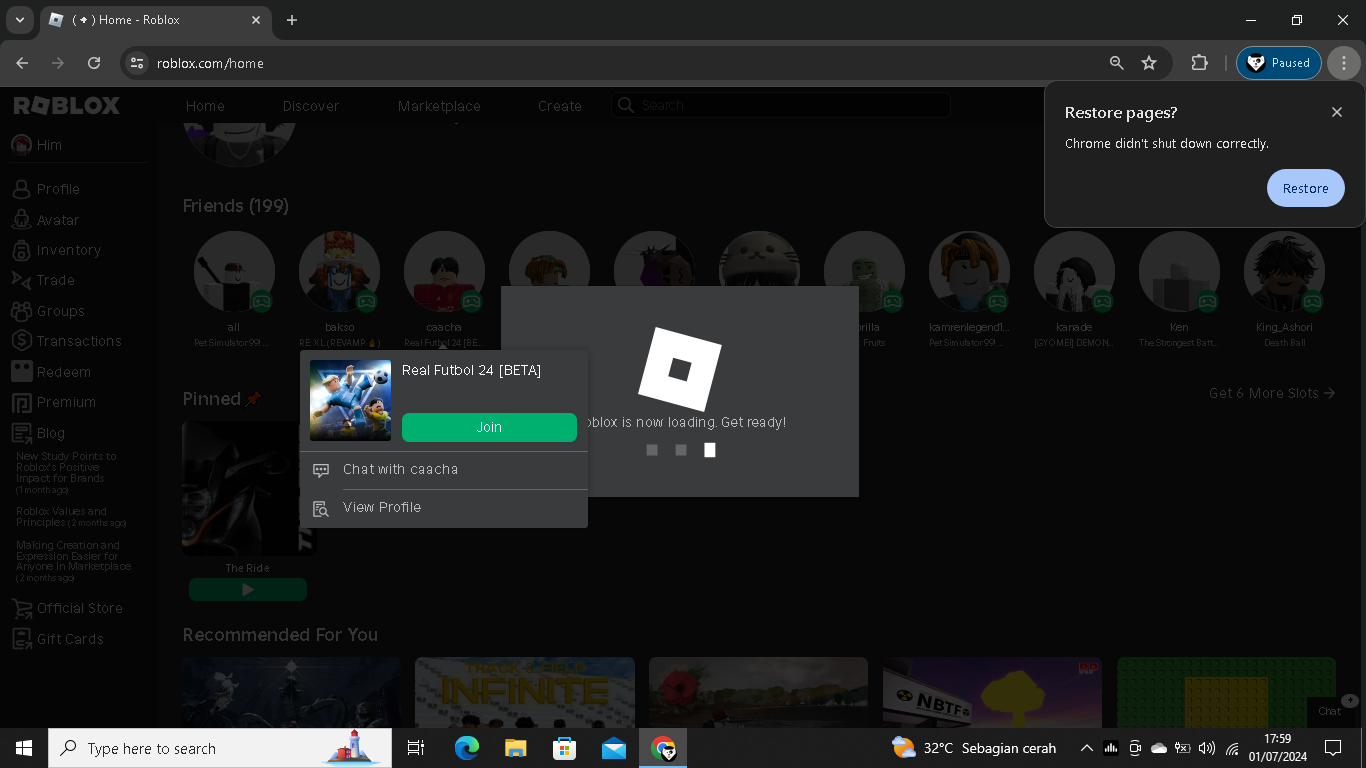1366x768 pixels.
Task: Dismiss the Restore pages prompt
Action: [1337, 112]
